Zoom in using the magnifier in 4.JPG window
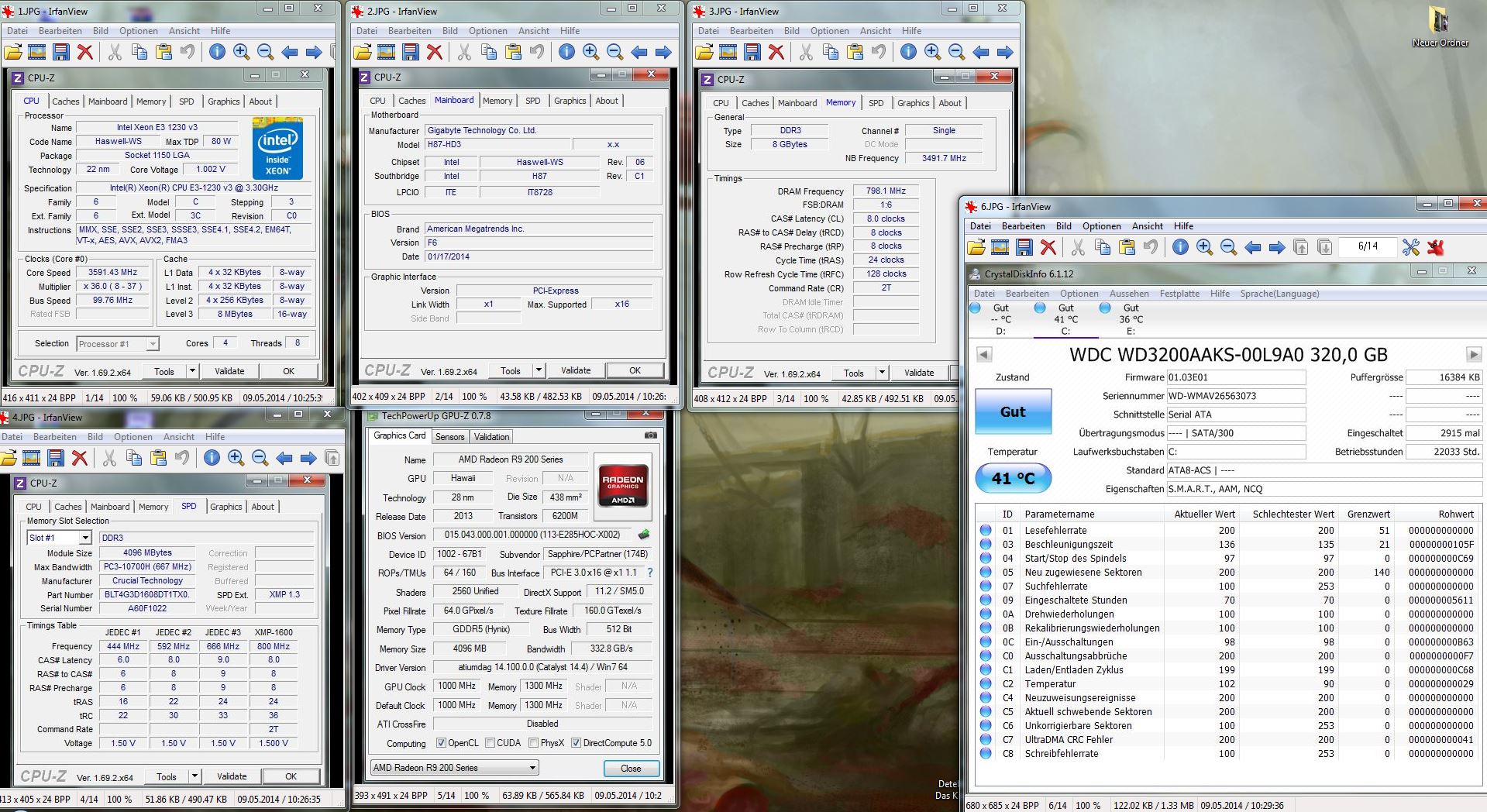The height and width of the screenshot is (812, 1487). (236, 458)
